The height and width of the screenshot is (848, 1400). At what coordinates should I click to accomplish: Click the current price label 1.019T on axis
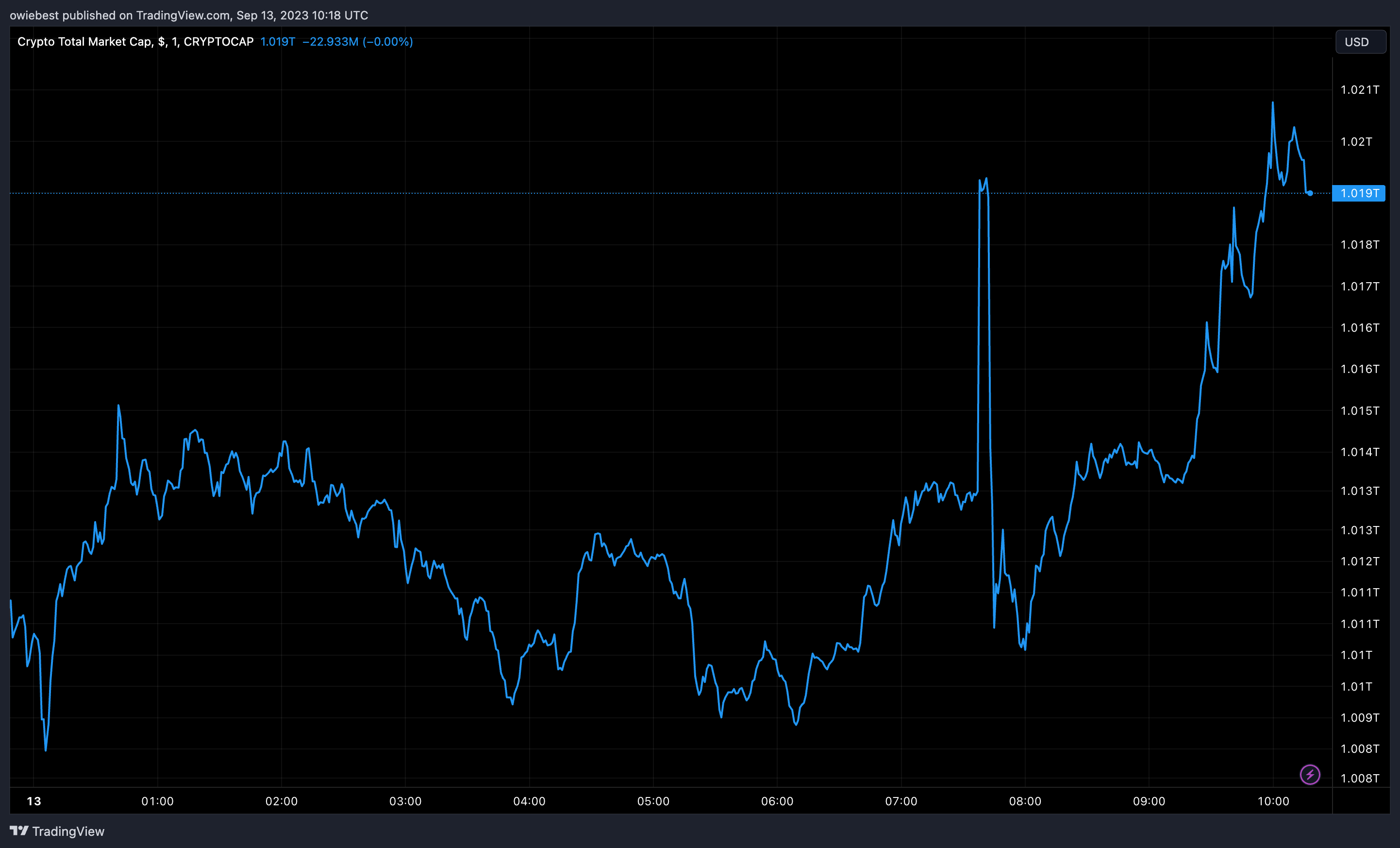(1359, 193)
